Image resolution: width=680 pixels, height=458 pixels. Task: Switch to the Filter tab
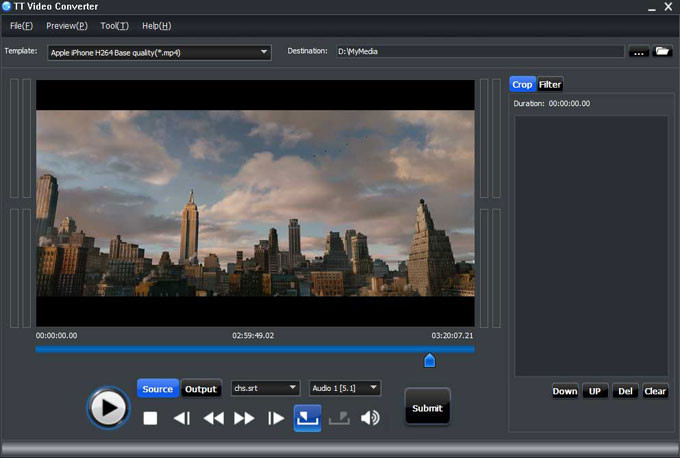point(550,84)
